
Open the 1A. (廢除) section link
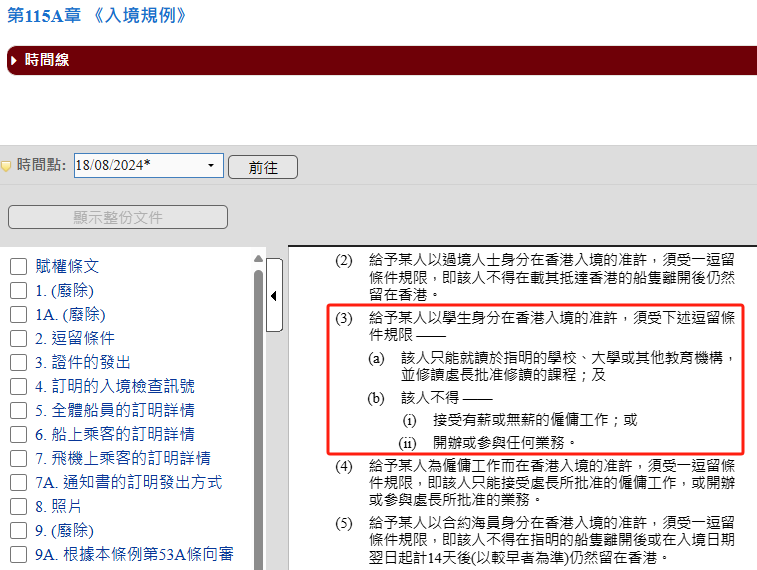(70, 315)
